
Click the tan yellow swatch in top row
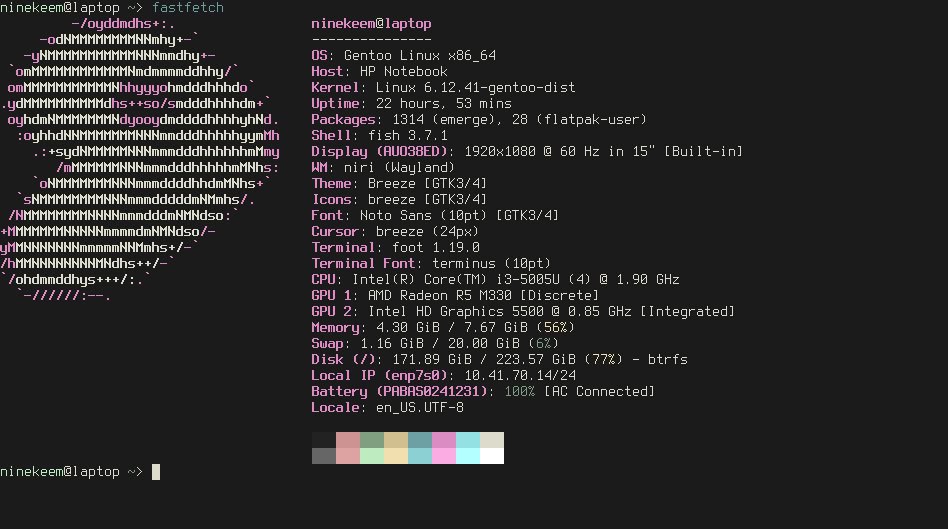point(396,440)
